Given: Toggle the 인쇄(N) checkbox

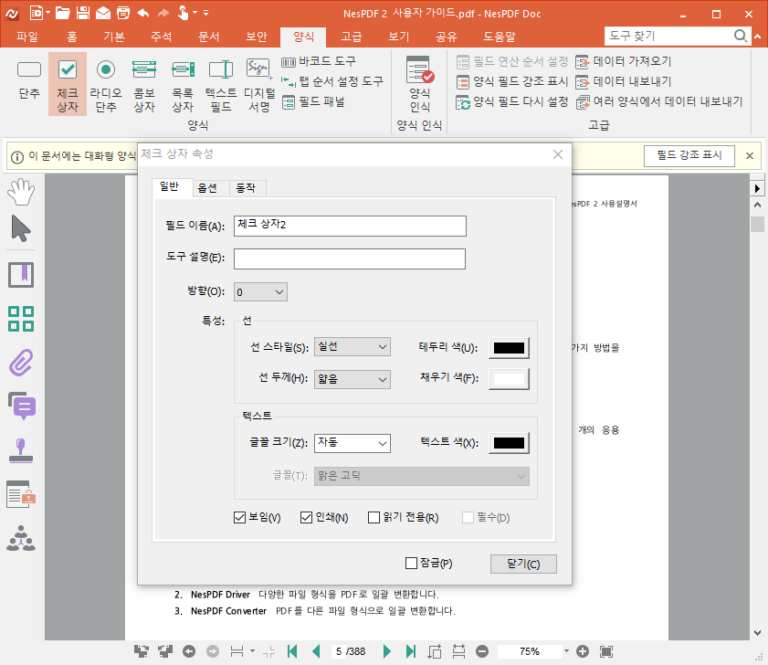Looking at the screenshot, I should click(x=324, y=518).
